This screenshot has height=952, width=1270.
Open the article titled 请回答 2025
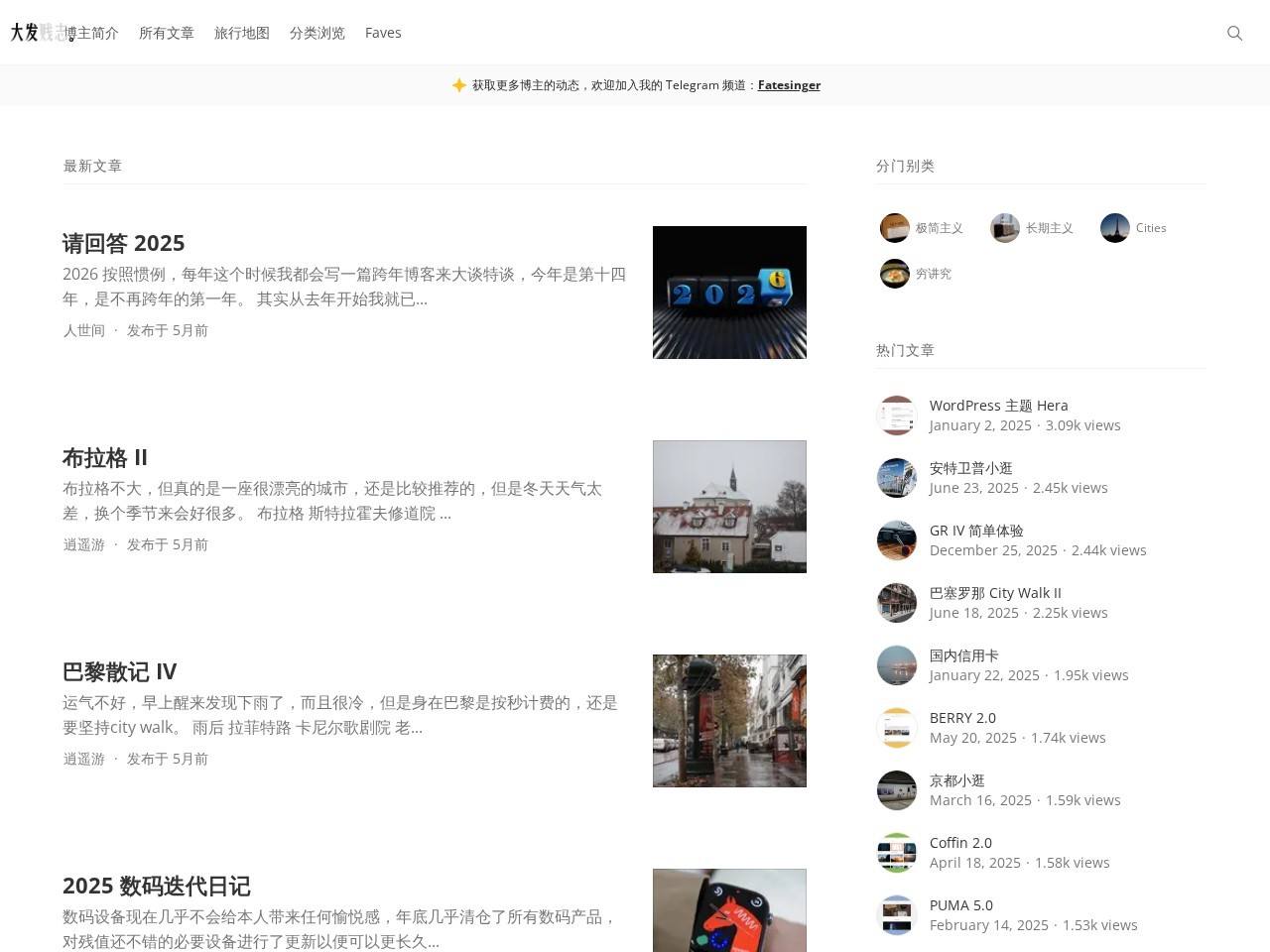tap(124, 243)
